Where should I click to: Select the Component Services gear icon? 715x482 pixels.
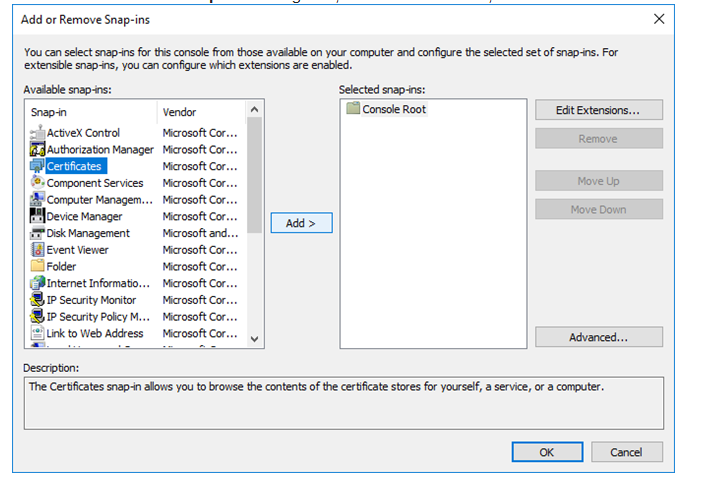click(x=38, y=183)
